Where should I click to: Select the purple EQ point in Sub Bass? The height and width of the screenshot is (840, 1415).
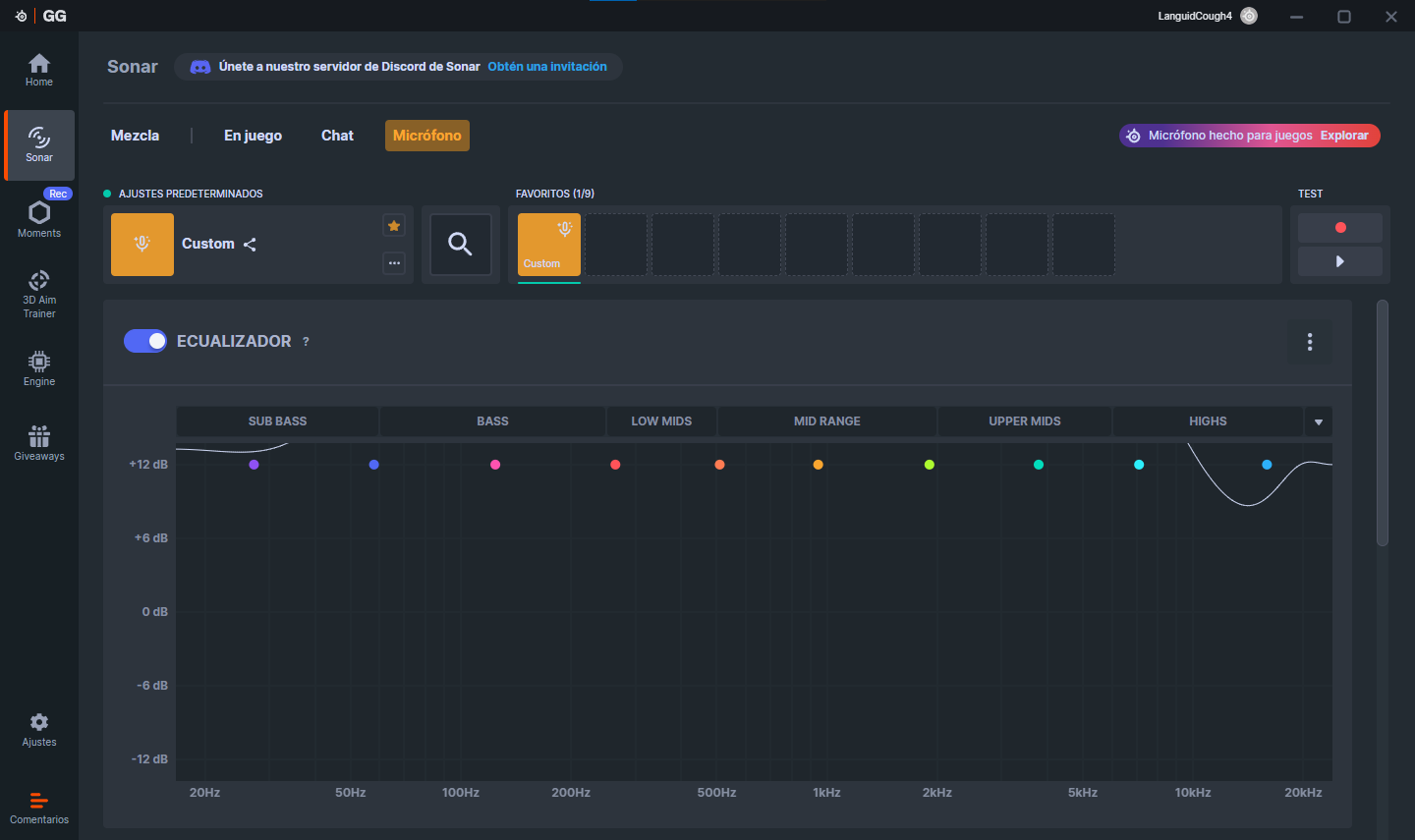pyautogui.click(x=254, y=465)
